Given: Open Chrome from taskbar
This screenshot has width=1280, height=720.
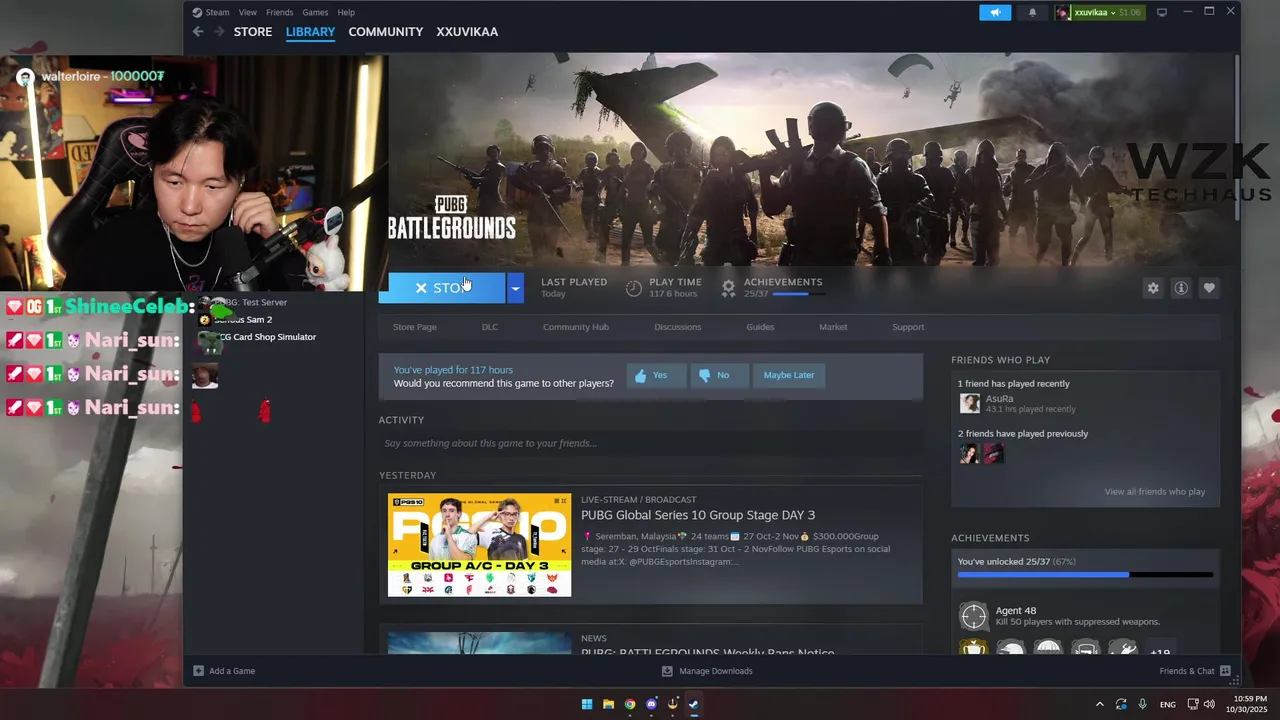Looking at the screenshot, I should pos(630,704).
